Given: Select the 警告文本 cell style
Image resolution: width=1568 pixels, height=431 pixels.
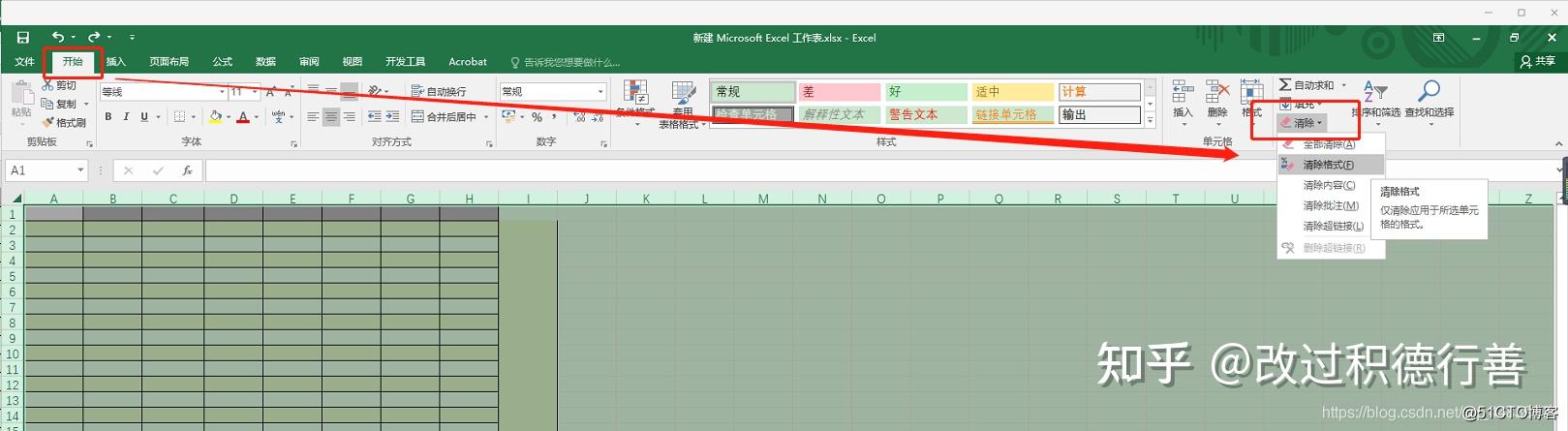Looking at the screenshot, I should [x=927, y=114].
